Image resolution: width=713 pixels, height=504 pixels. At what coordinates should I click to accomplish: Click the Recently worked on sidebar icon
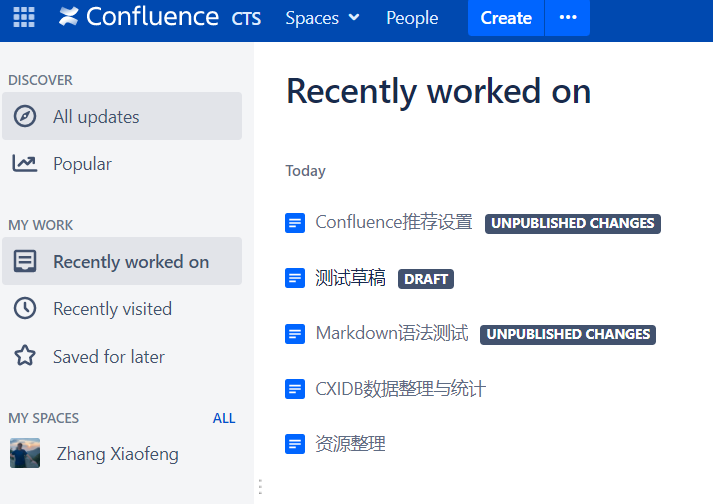25,262
